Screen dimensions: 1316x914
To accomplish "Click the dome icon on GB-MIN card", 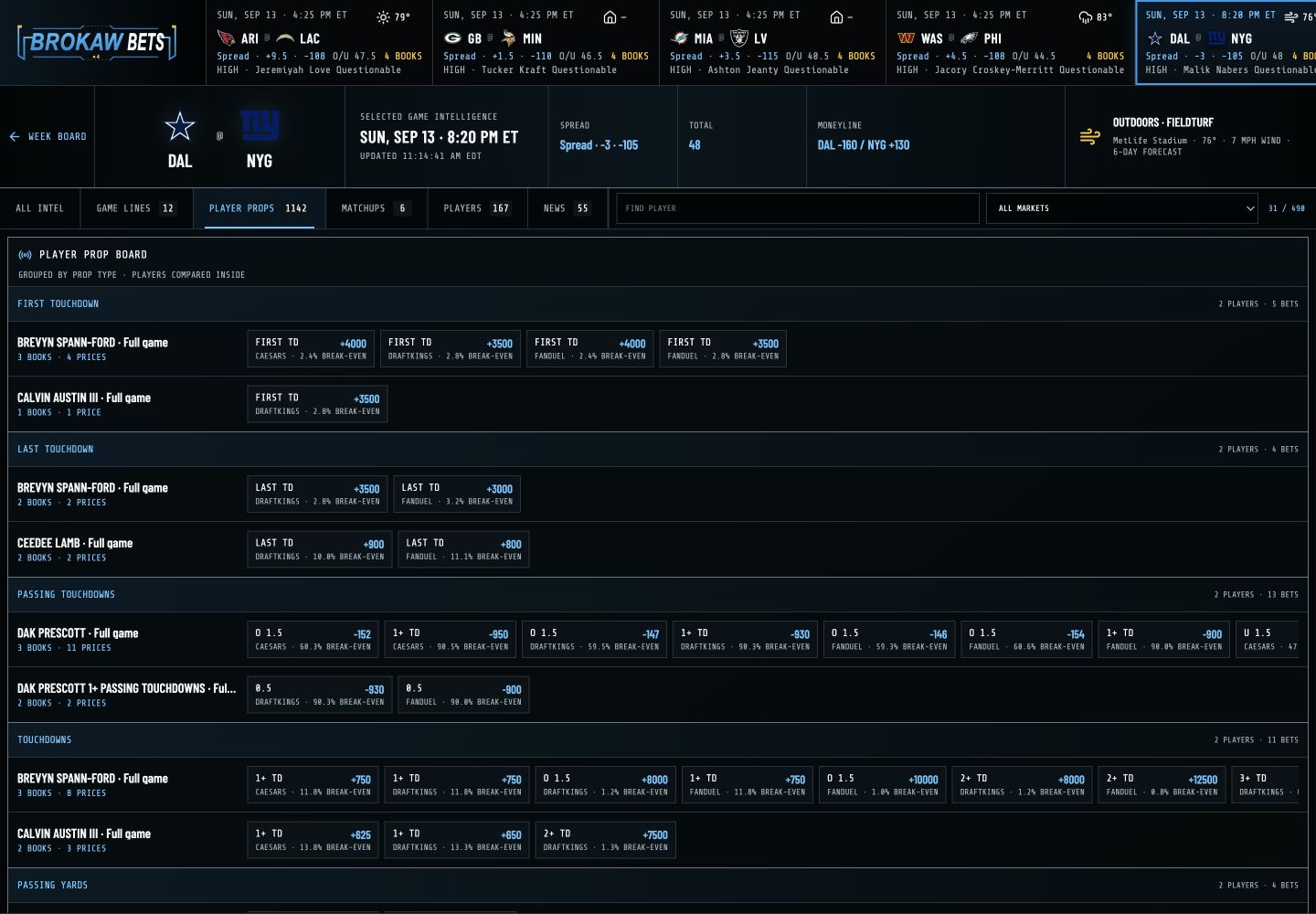I will pyautogui.click(x=610, y=16).
